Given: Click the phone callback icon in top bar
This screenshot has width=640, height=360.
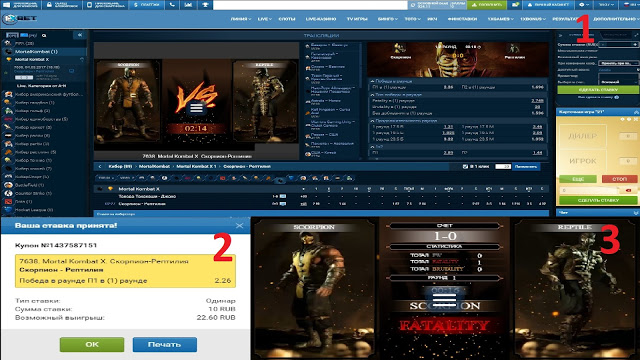Looking at the screenshot, I should [x=172, y=5].
